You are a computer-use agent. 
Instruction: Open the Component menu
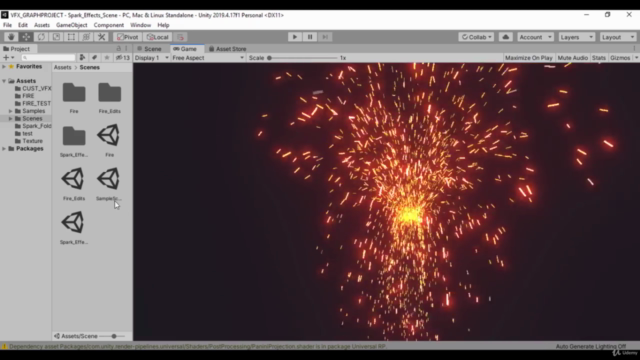(x=109, y=25)
